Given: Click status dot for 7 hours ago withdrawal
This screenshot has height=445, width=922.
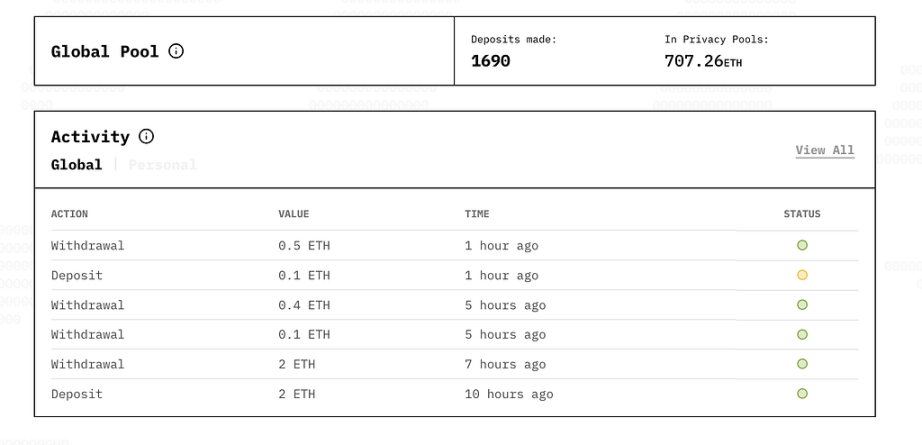Looking at the screenshot, I should coord(802,364).
